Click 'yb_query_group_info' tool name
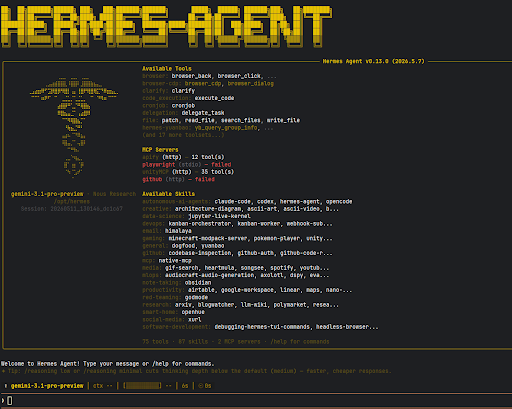 click(226, 128)
